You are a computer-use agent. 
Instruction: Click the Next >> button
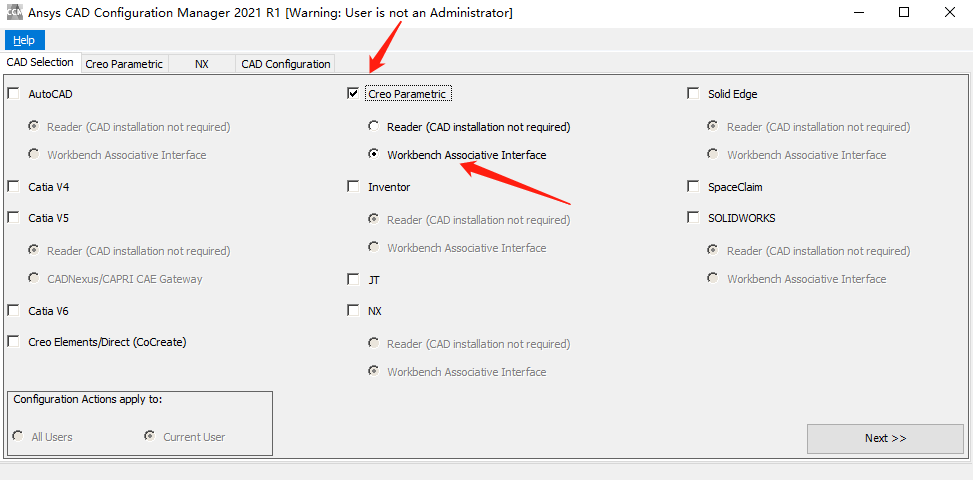tap(886, 438)
